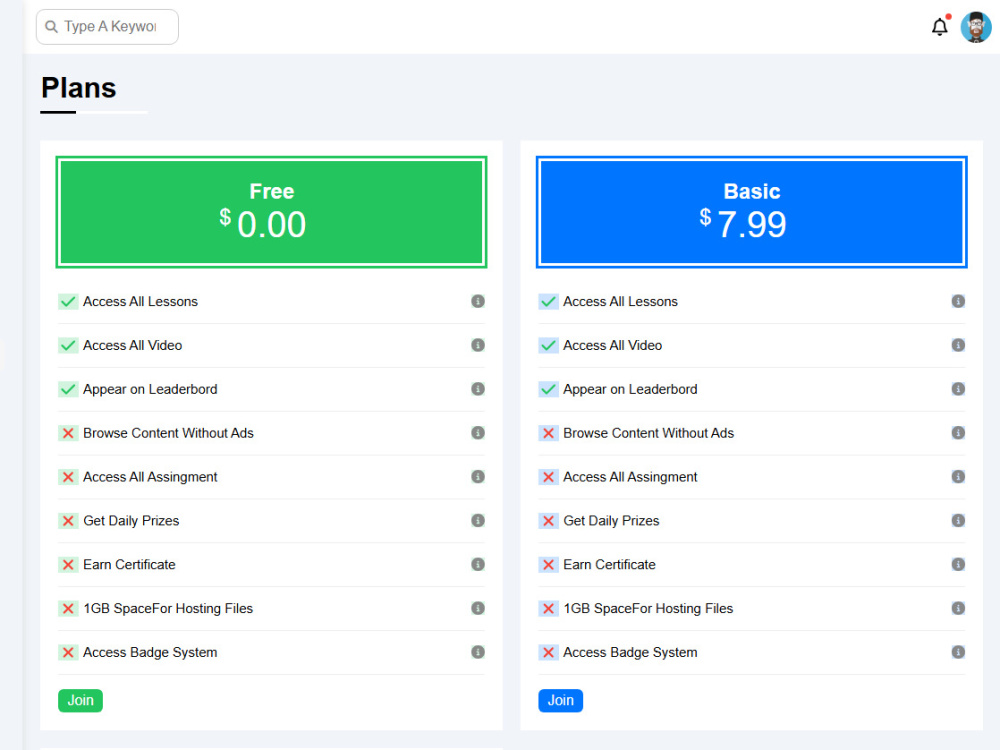Click check mark beside Basic Access All Lessons
The image size is (1000, 750).
tap(548, 302)
